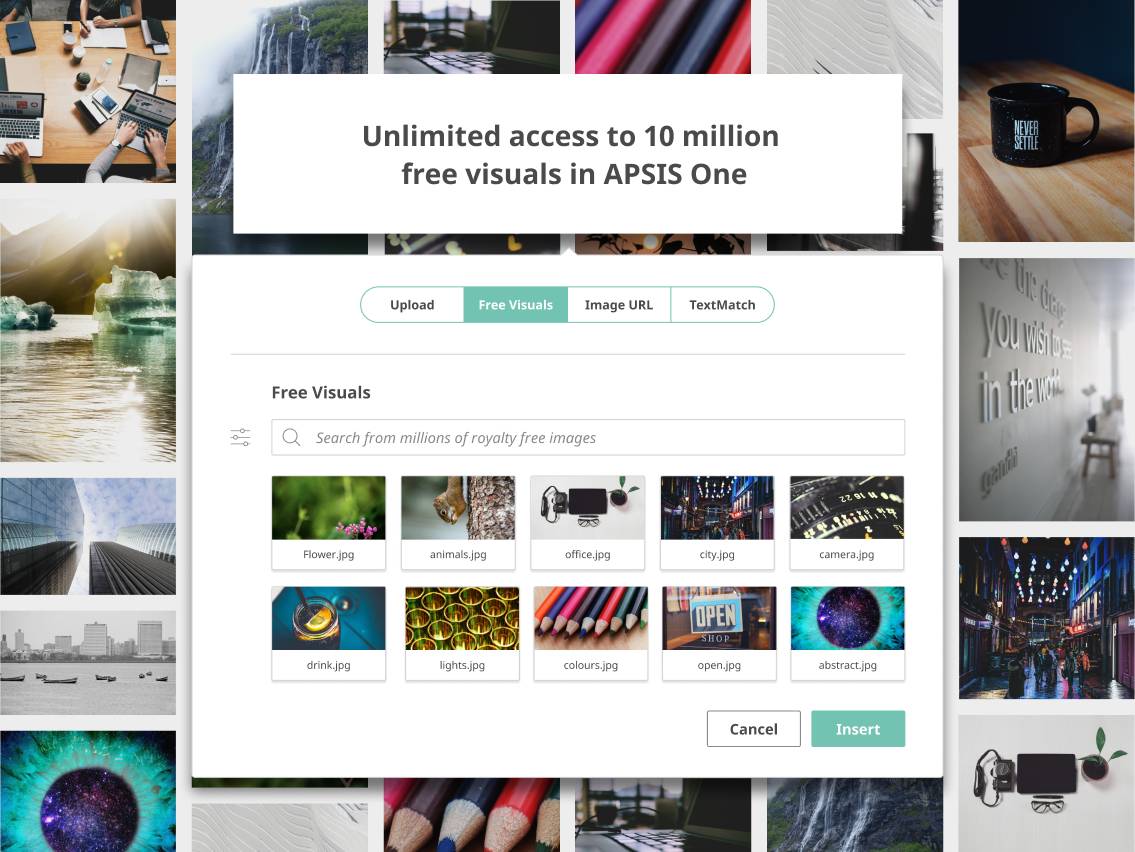This screenshot has height=852, width=1135.
Task: Click the magnifying glass search icon
Action: coord(291,437)
